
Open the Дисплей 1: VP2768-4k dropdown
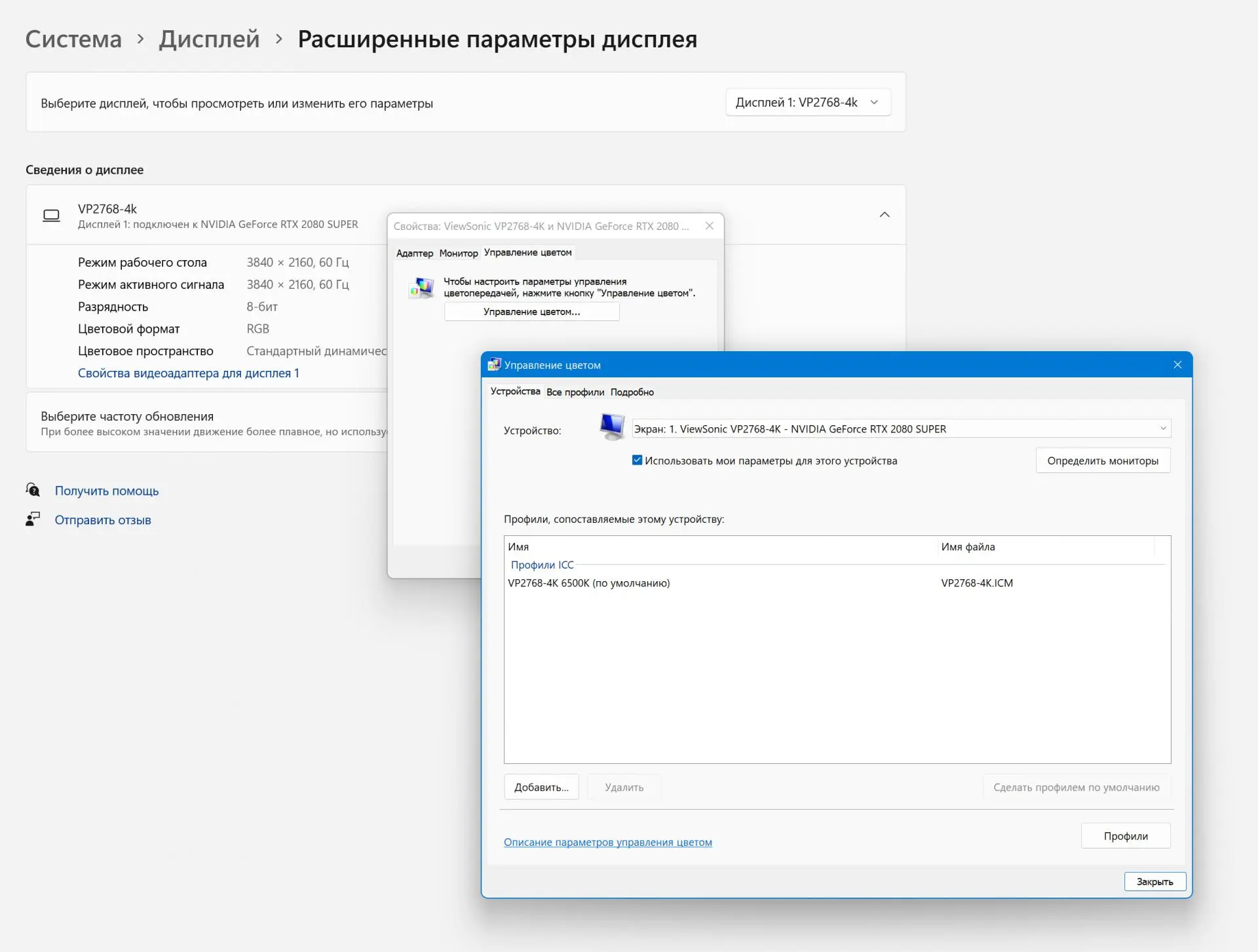tap(808, 102)
